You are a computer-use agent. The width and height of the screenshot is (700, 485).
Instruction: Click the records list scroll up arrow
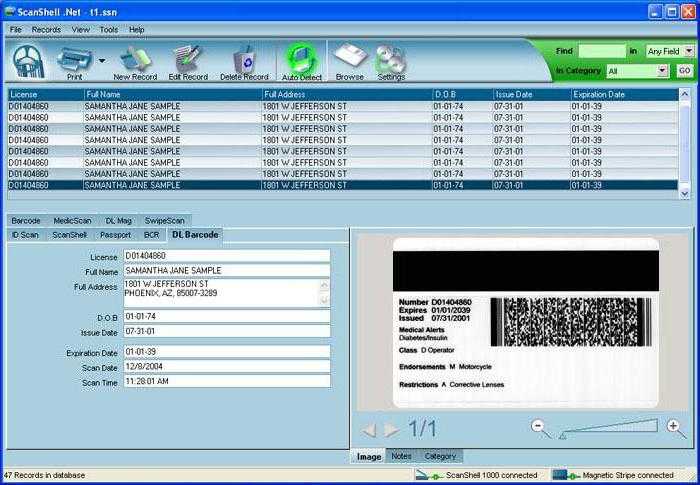(684, 94)
